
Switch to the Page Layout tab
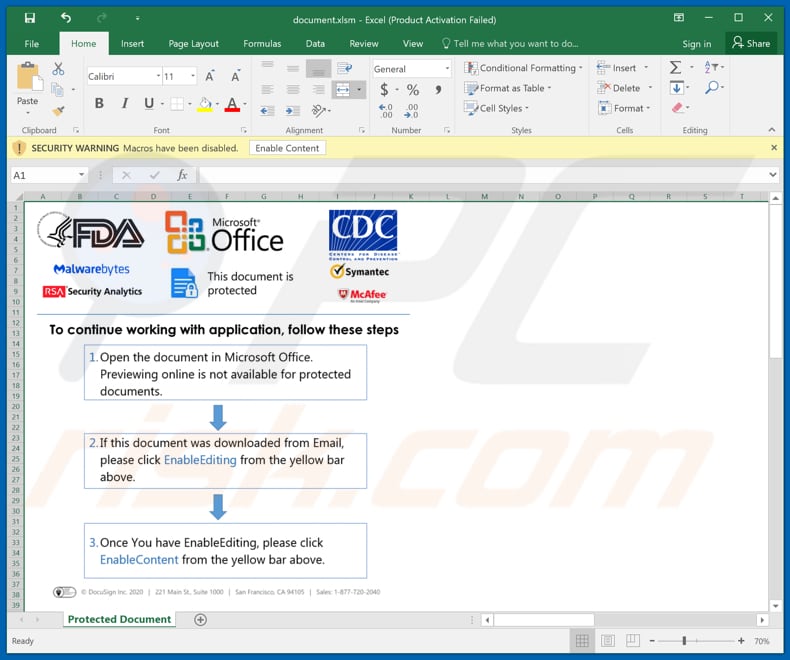tap(193, 44)
